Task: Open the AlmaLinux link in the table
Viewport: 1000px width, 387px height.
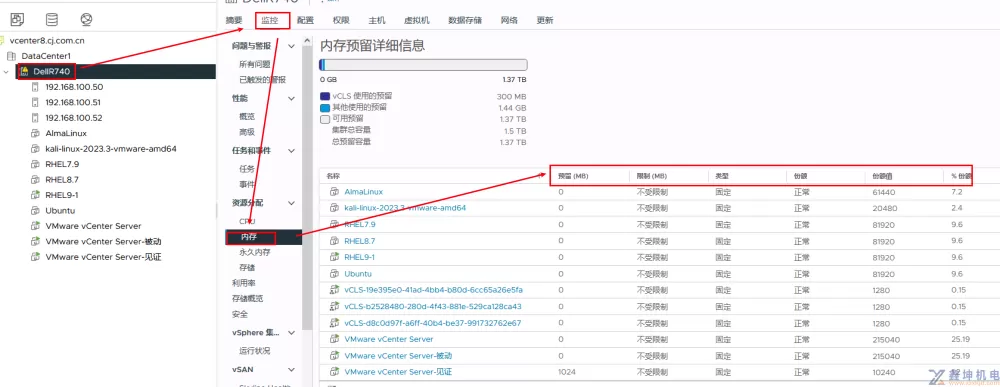Action: tap(364, 191)
